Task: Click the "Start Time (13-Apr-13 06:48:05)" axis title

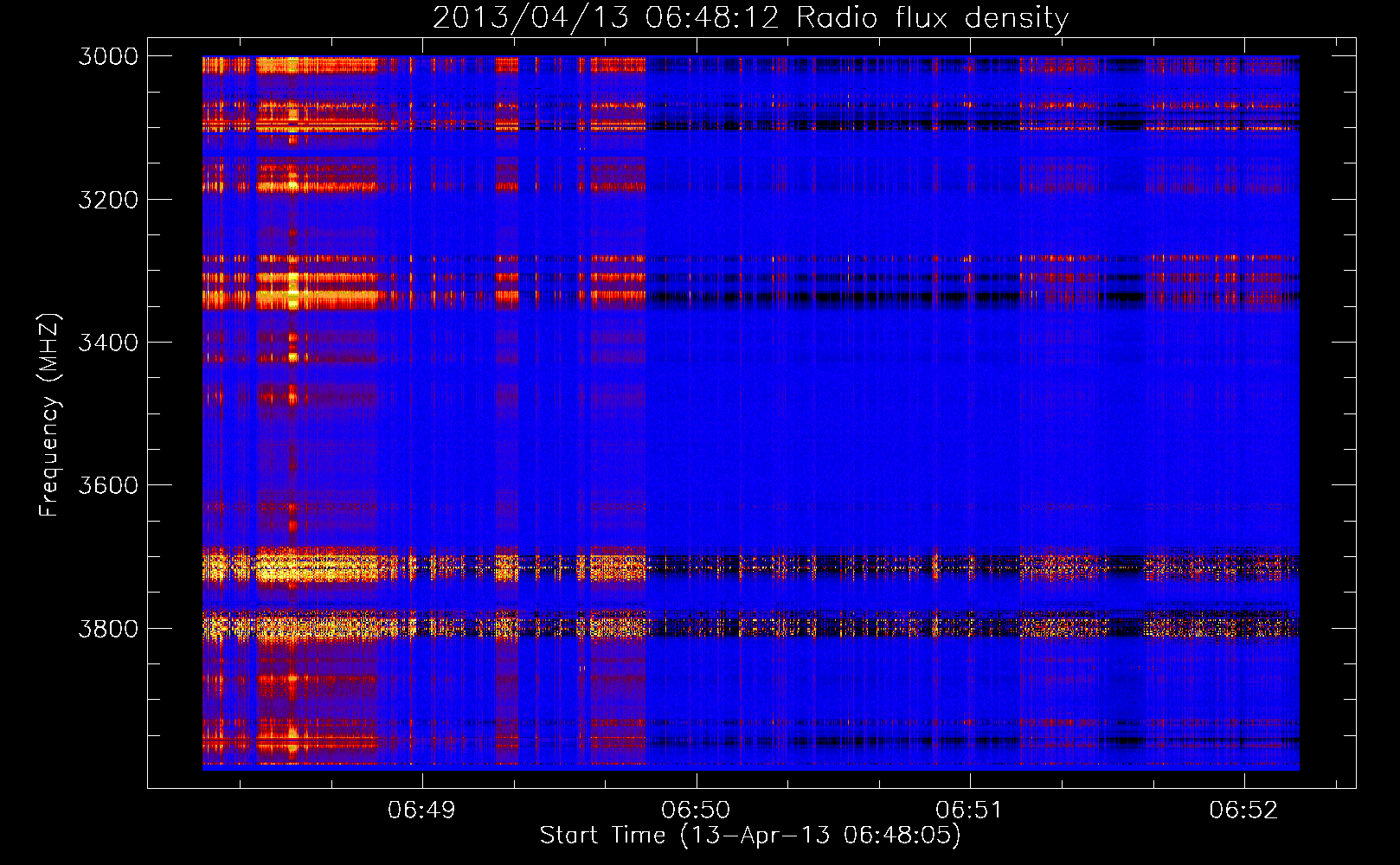Action: (750, 836)
